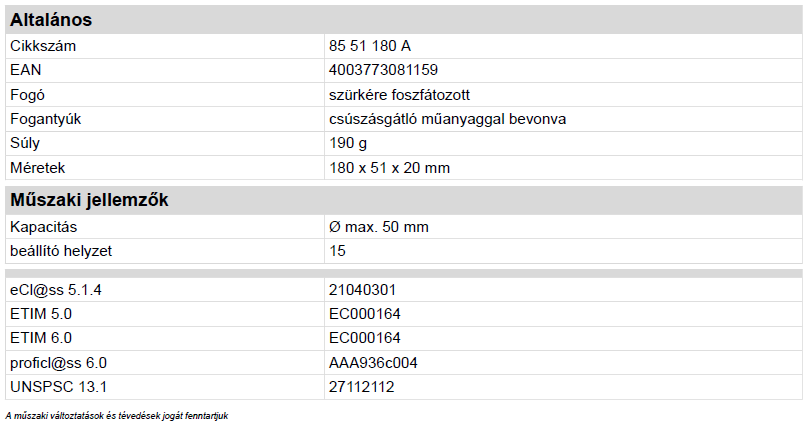Viewport: 811px width, 427px height.
Task: Click the ETIM 5.0 row label
Action: pos(41,314)
